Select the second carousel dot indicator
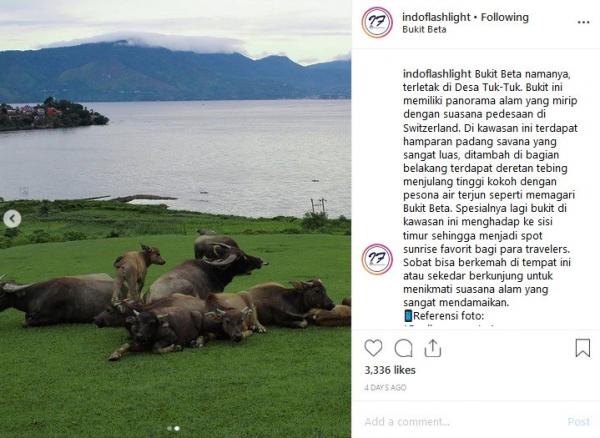The height and width of the screenshot is (438, 600). (x=177, y=428)
